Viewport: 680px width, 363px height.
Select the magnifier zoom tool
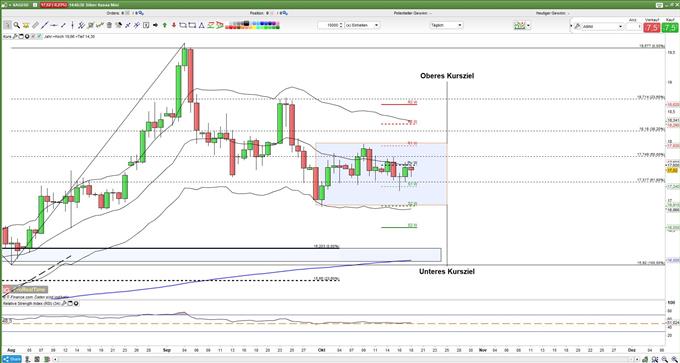(16, 25)
